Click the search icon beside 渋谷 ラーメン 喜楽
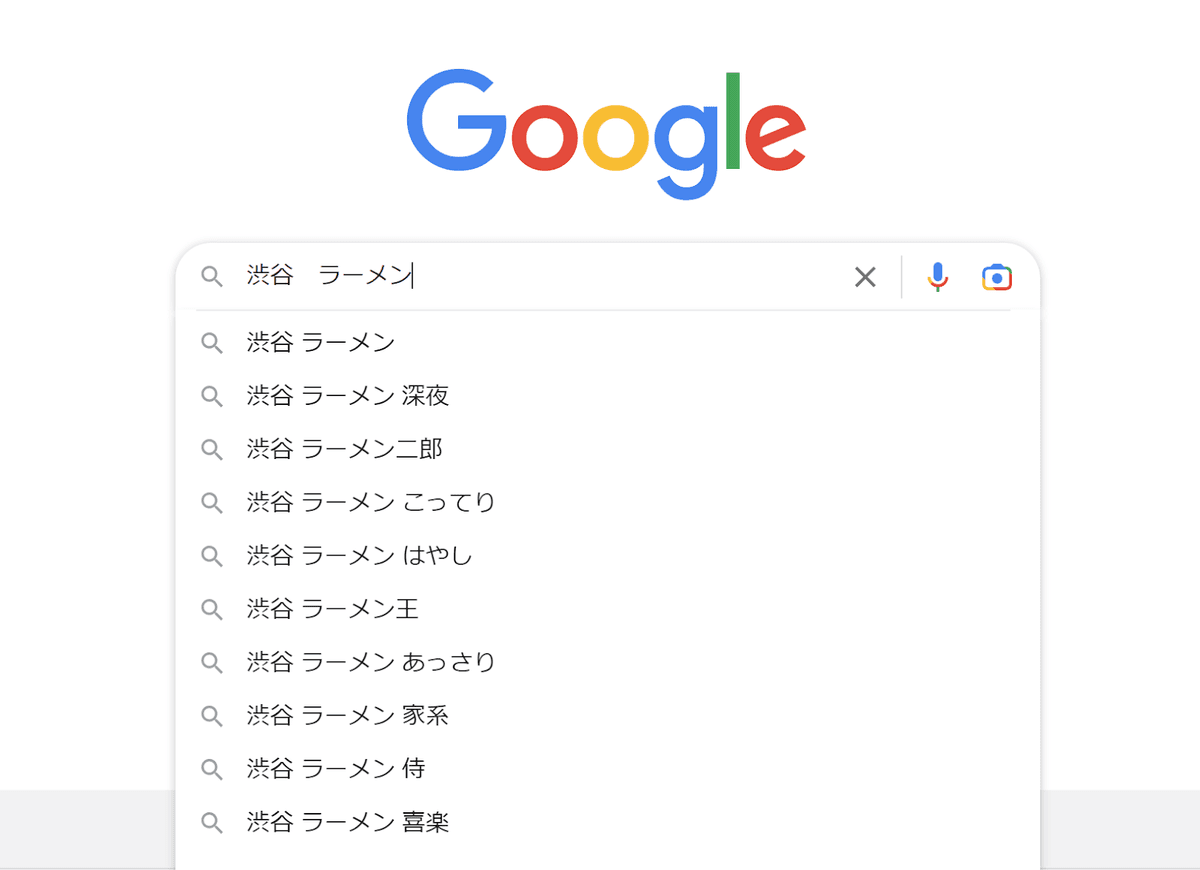The width and height of the screenshot is (1200, 870). (212, 822)
